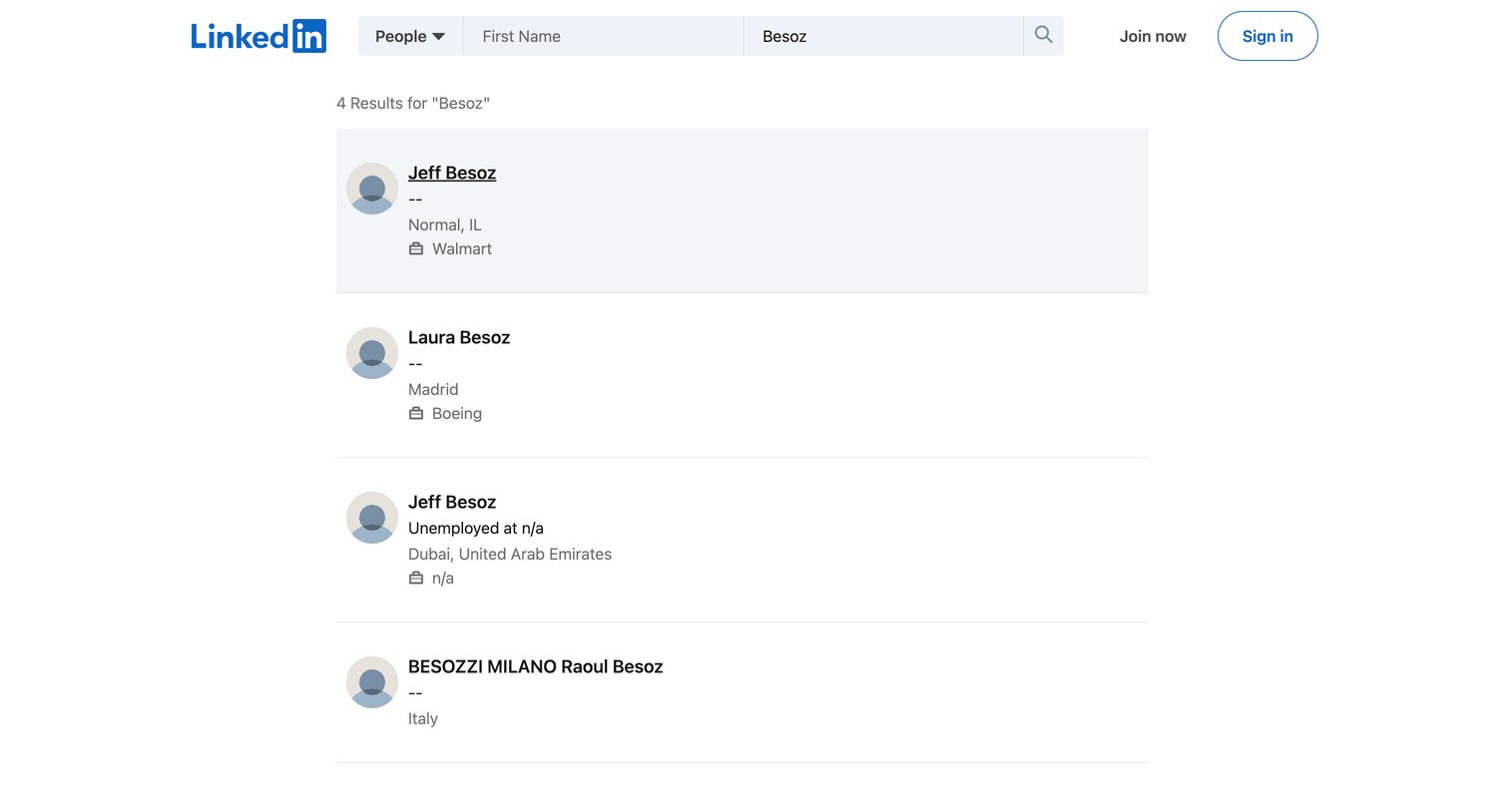Click Dubai, United Arab Emirates text
Image resolution: width=1509 pixels, height=812 pixels.
[510, 554]
